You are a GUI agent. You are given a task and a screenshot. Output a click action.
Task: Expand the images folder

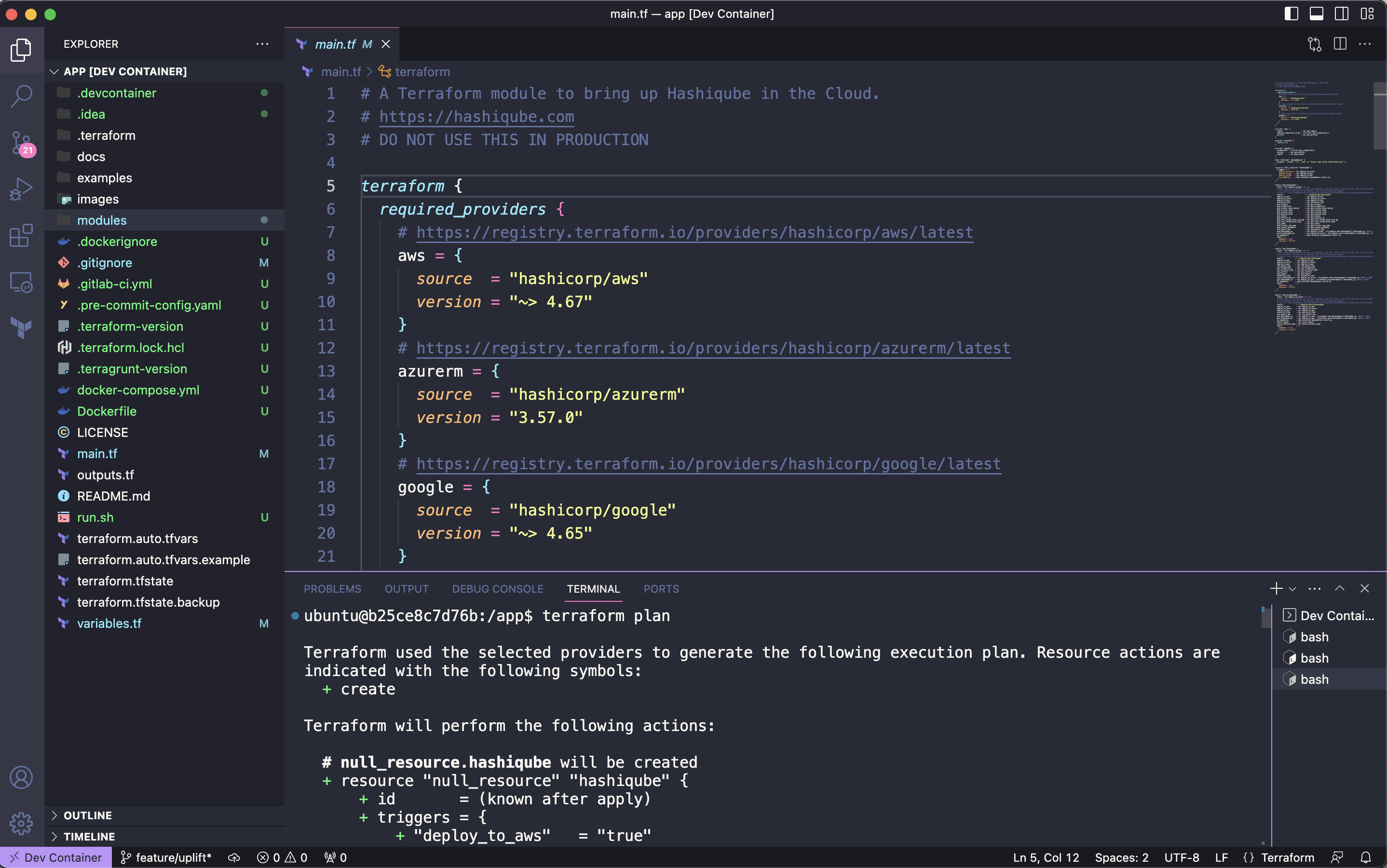(x=164, y=199)
